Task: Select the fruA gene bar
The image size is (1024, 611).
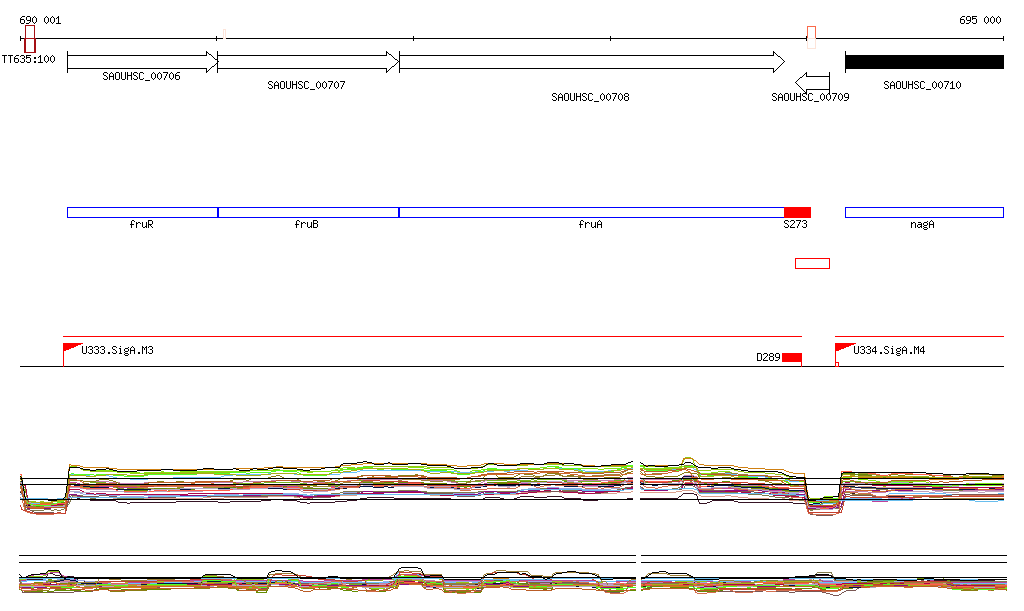Action: (x=590, y=212)
